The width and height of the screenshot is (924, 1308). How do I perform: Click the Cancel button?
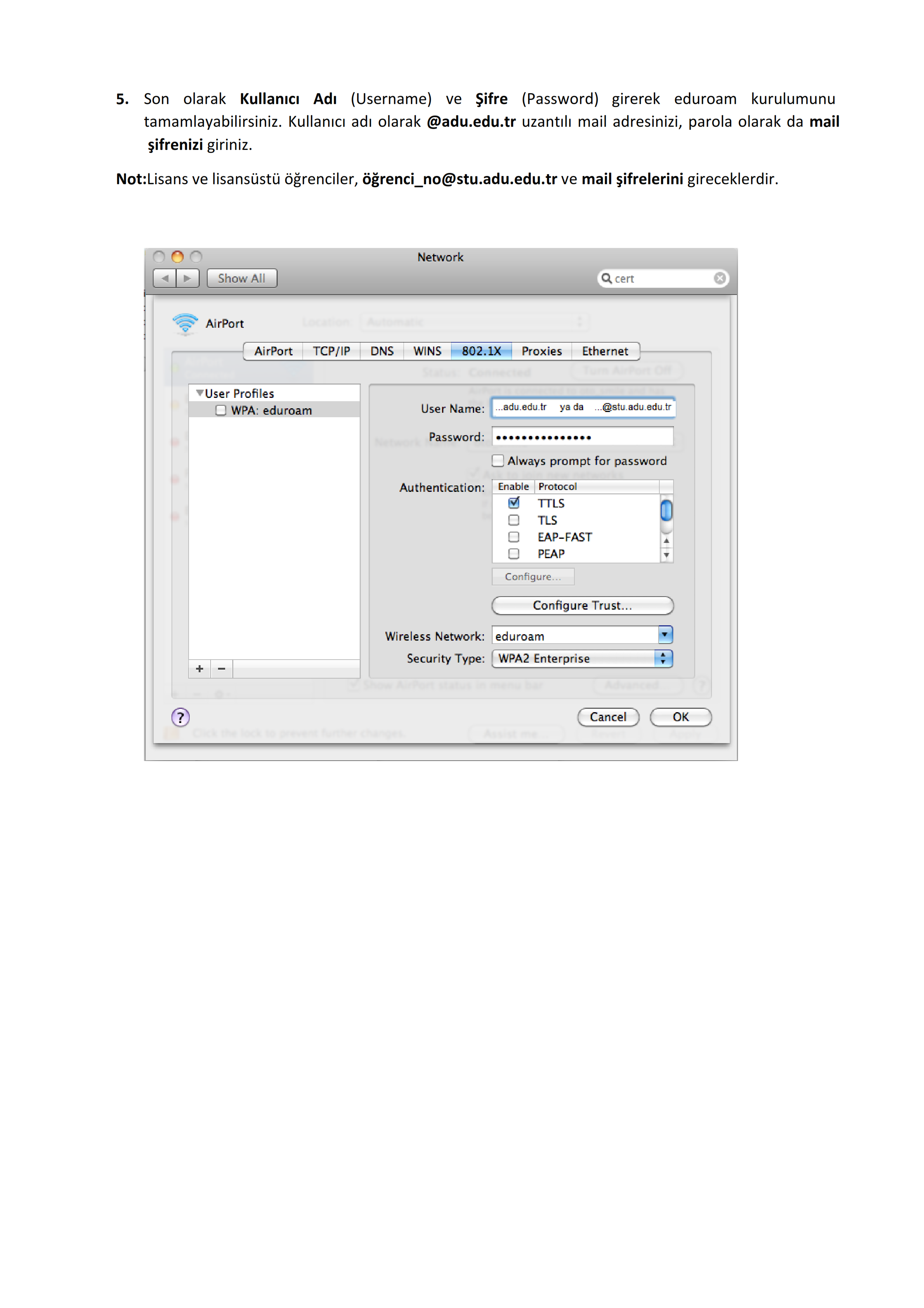coord(609,717)
